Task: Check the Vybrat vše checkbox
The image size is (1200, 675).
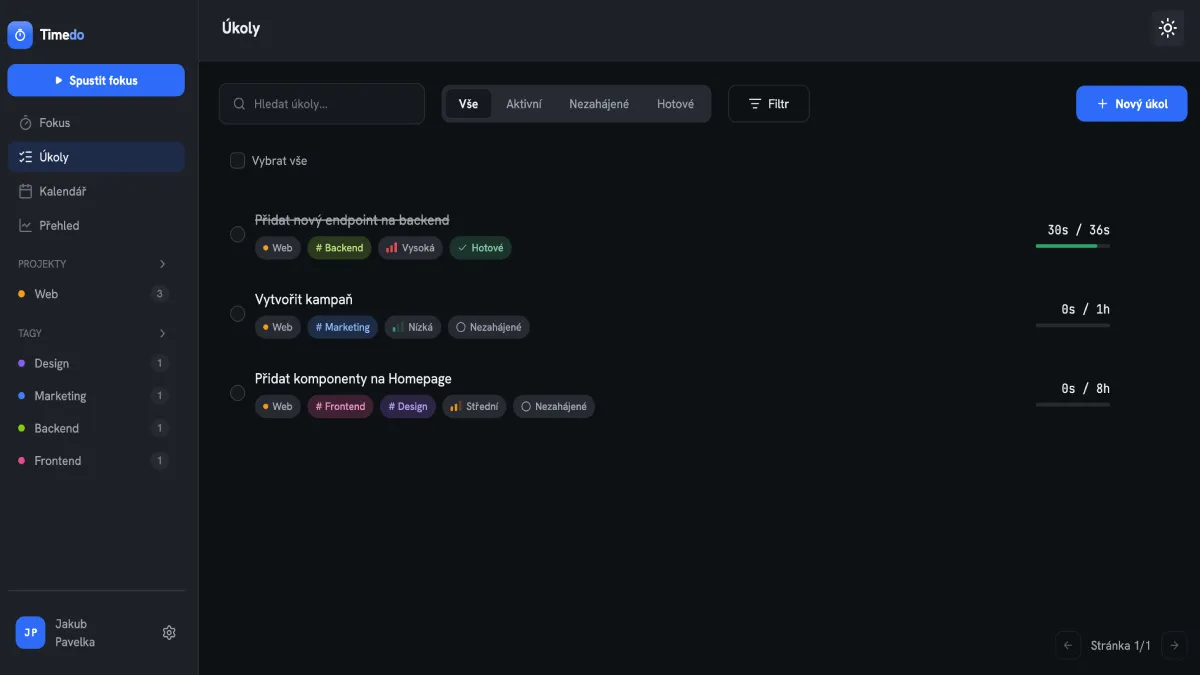Action: [237, 161]
